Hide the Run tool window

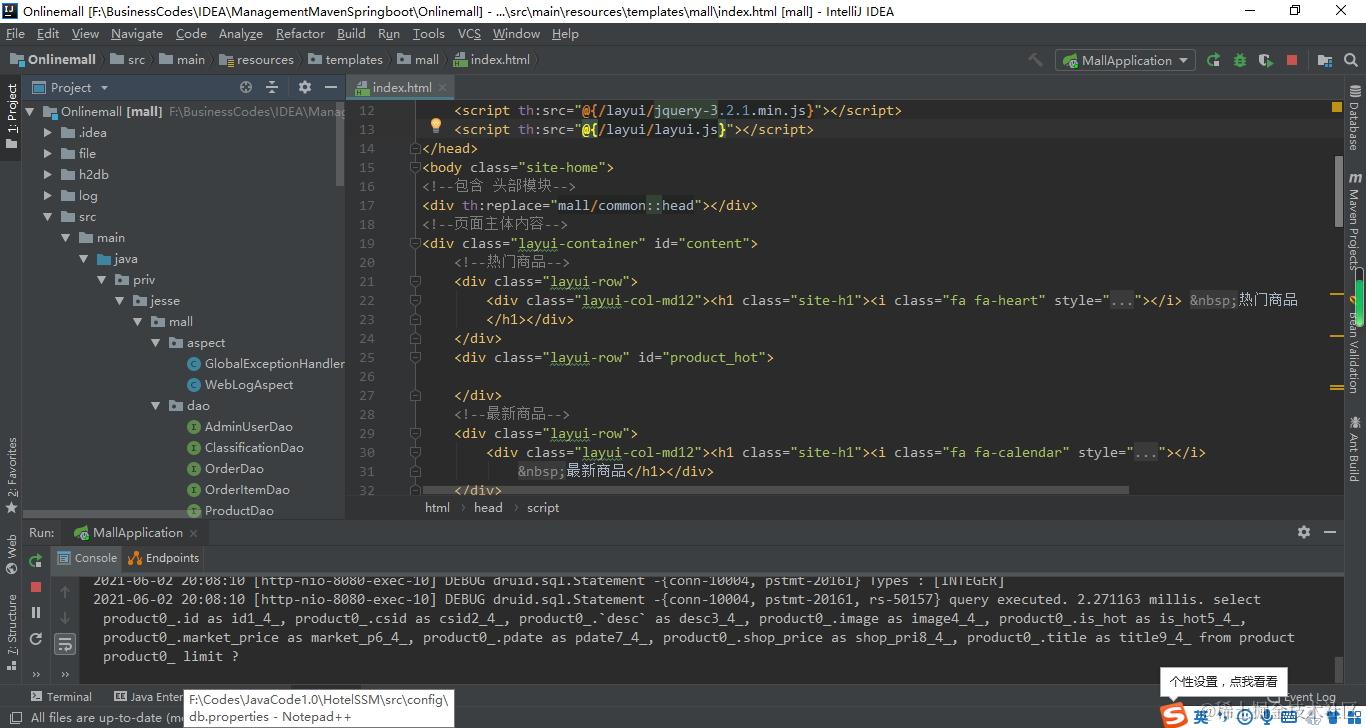[1330, 532]
